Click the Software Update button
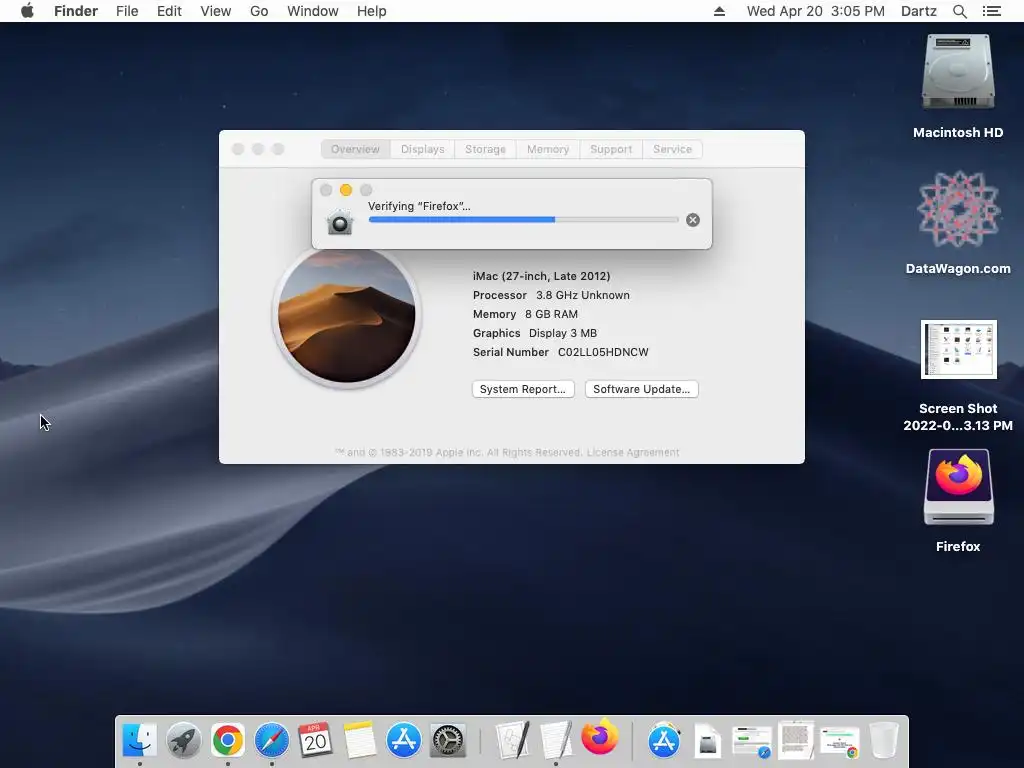Screen dimensions: 1024x768 point(641,389)
